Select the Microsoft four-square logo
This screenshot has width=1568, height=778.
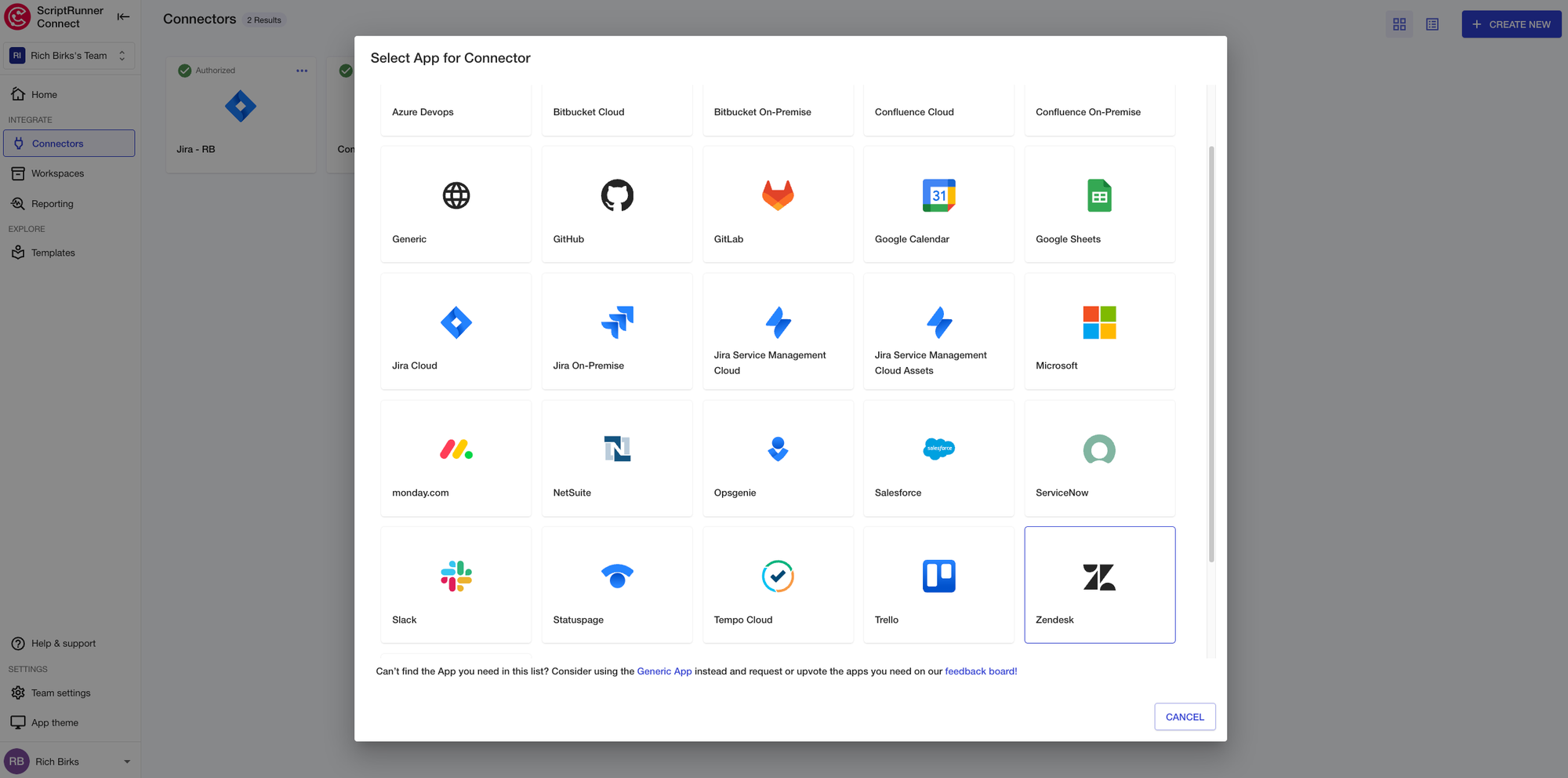(x=1099, y=322)
